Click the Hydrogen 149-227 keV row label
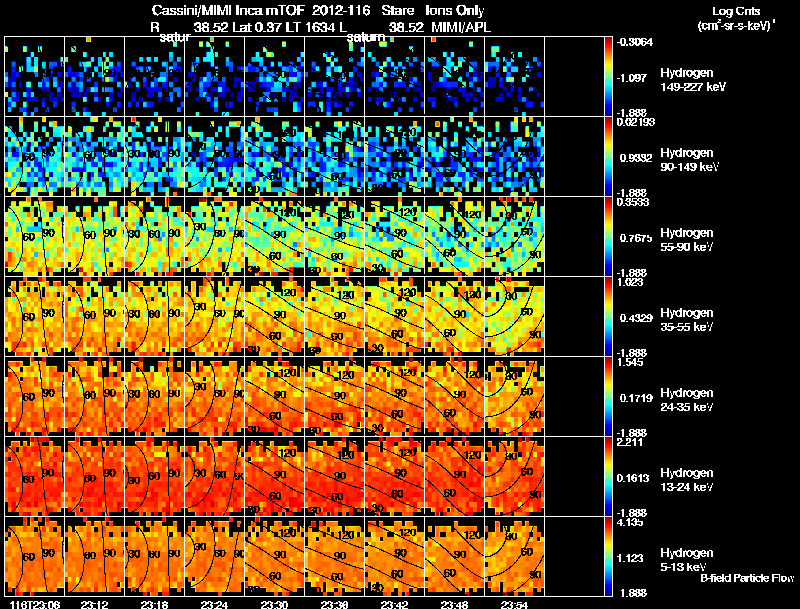The width and height of the screenshot is (800, 609). [692, 80]
